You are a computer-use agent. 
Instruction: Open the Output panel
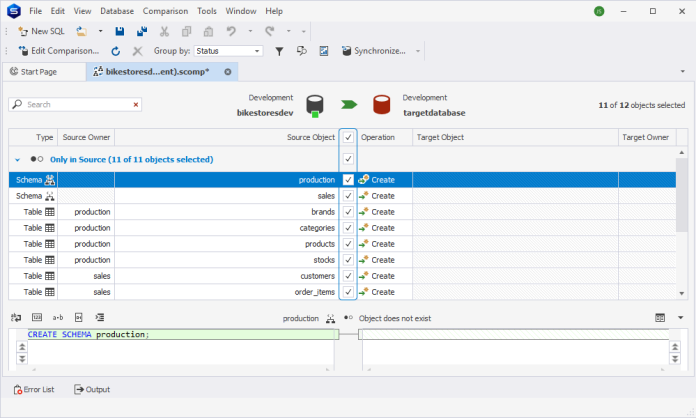(92, 389)
